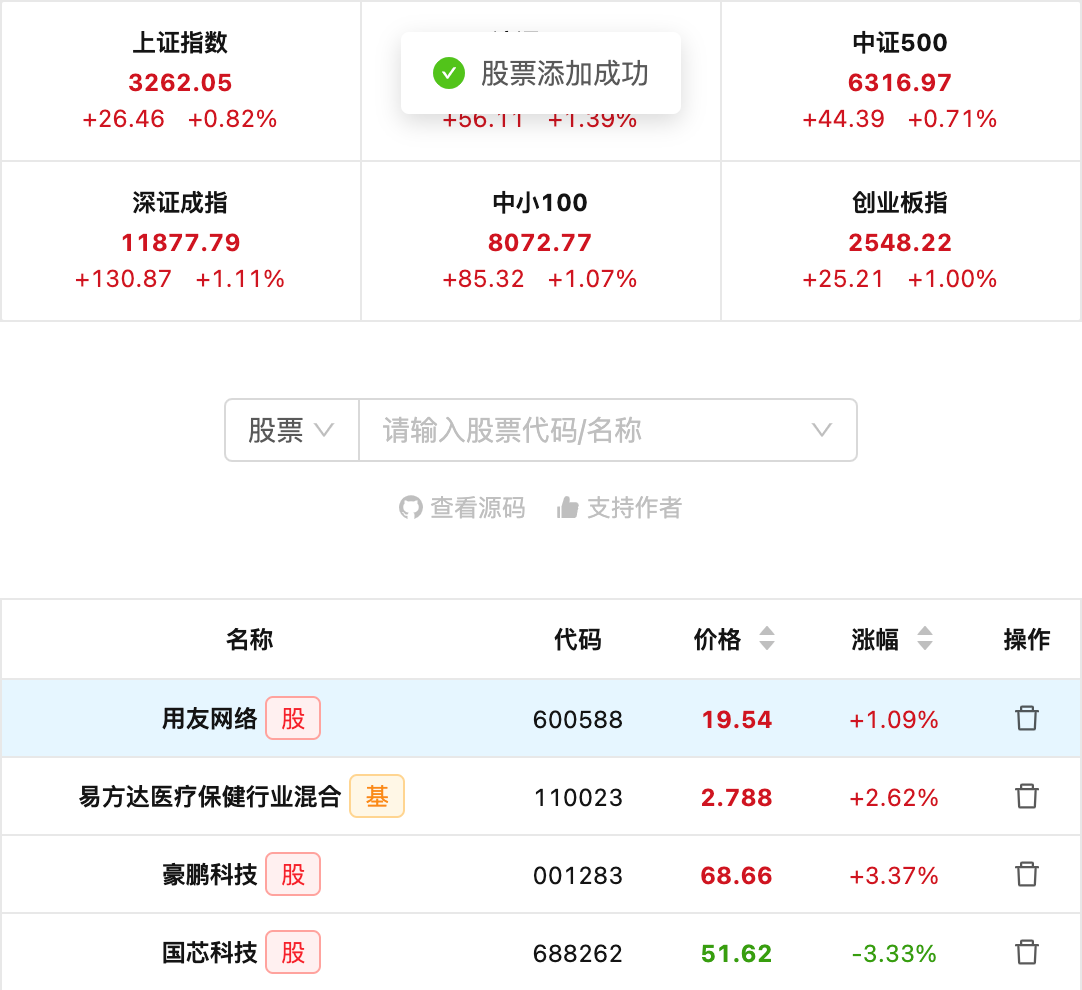Open the 上证指数 index card
The height and width of the screenshot is (990, 1082).
click(181, 81)
